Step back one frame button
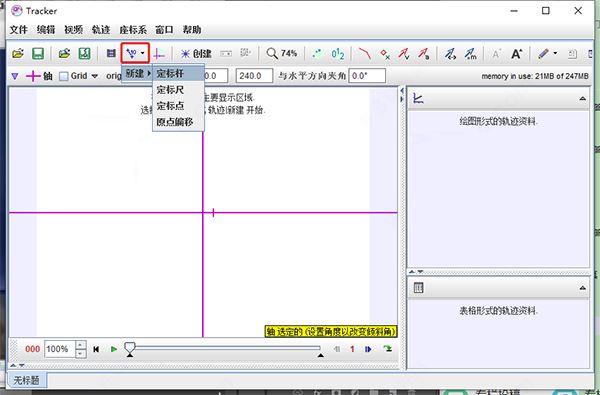 click(337, 349)
